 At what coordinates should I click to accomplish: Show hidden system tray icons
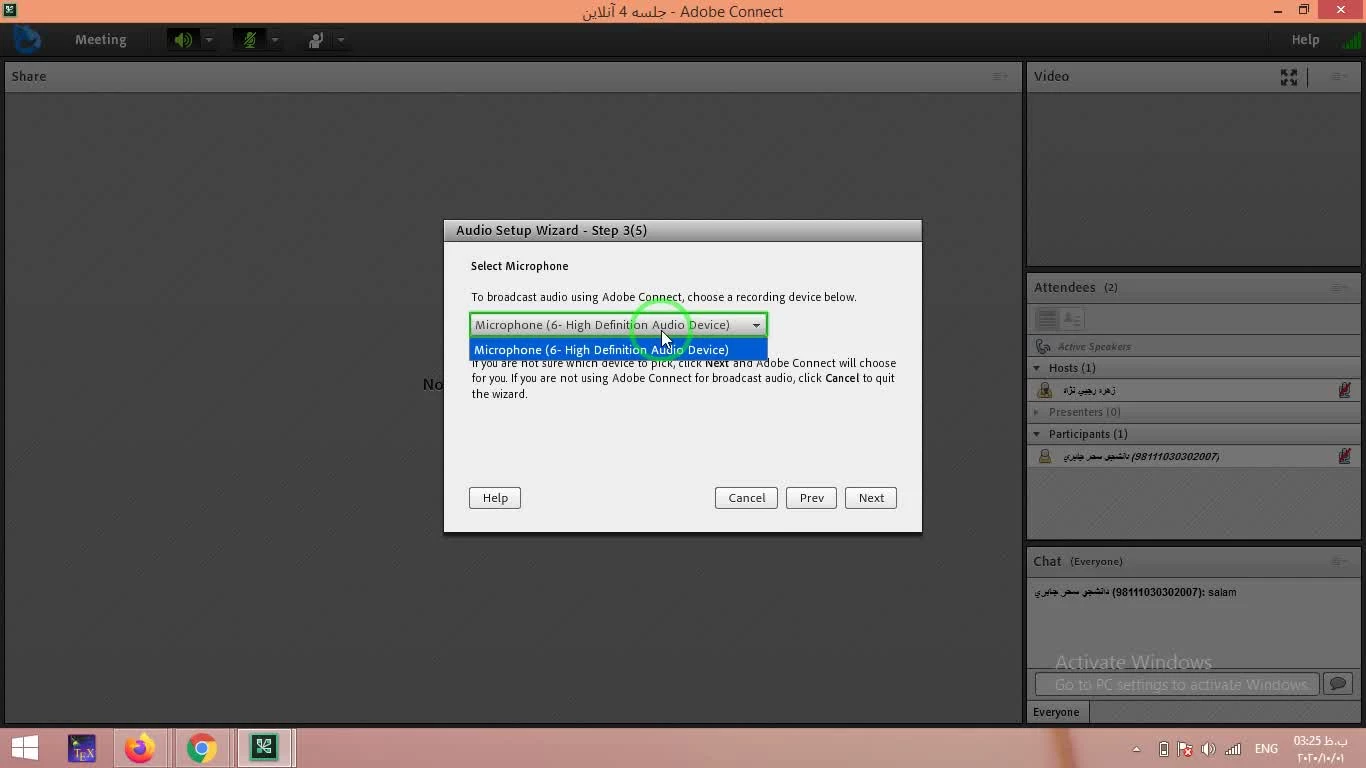click(1136, 749)
